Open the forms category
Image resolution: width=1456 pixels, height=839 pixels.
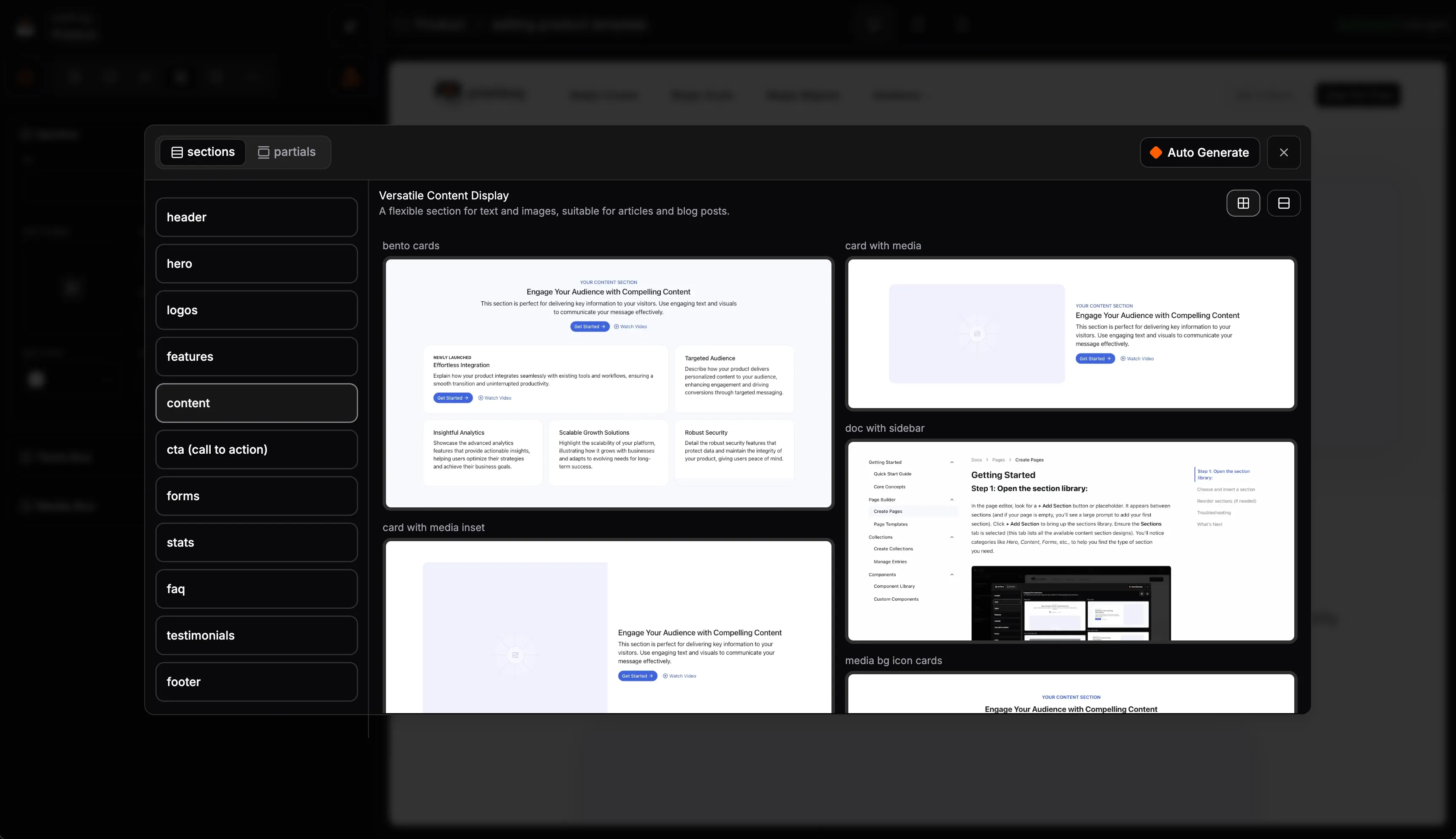coord(256,496)
